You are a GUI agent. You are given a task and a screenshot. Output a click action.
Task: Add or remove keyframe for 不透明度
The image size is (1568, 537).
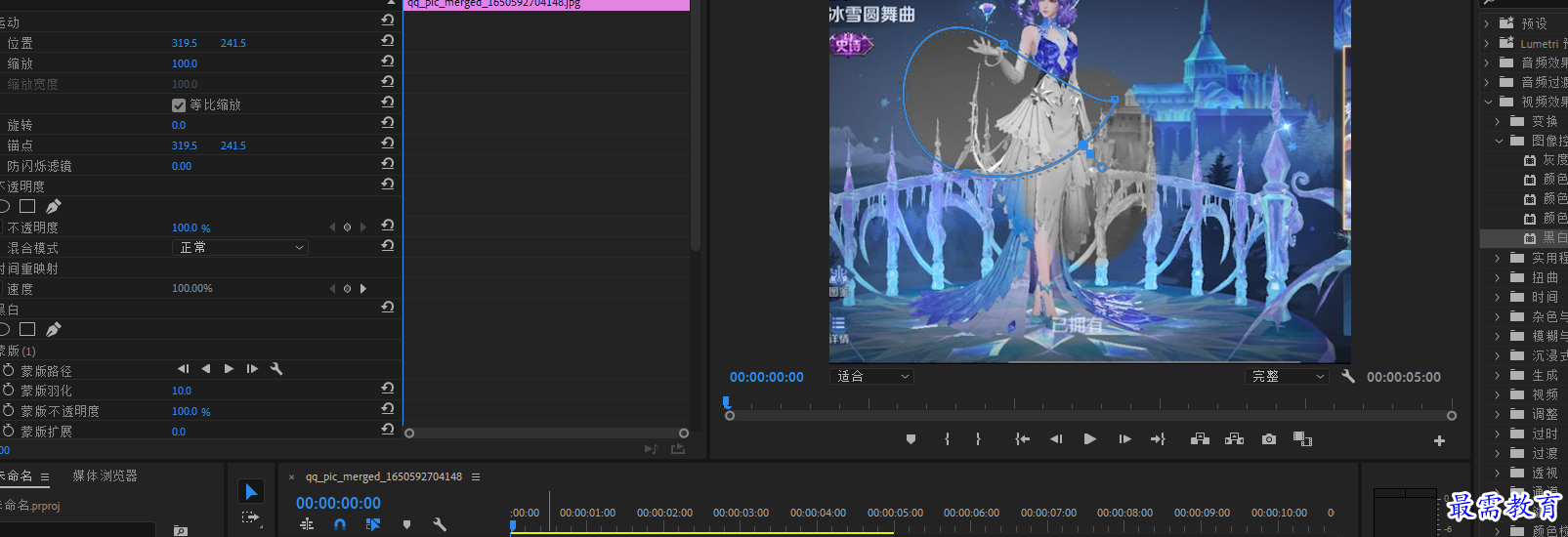point(347,227)
